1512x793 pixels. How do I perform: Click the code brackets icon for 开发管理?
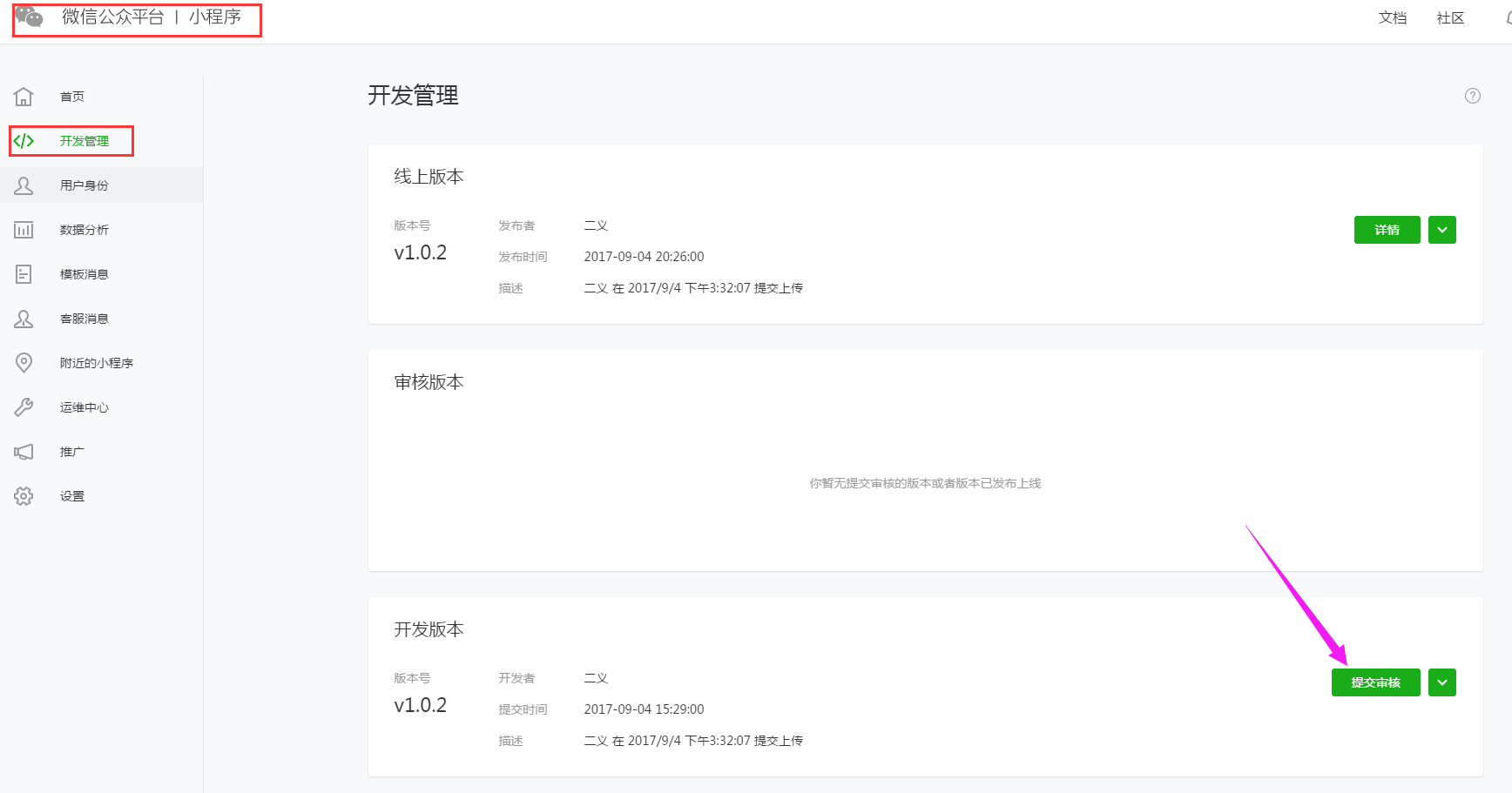[x=24, y=141]
